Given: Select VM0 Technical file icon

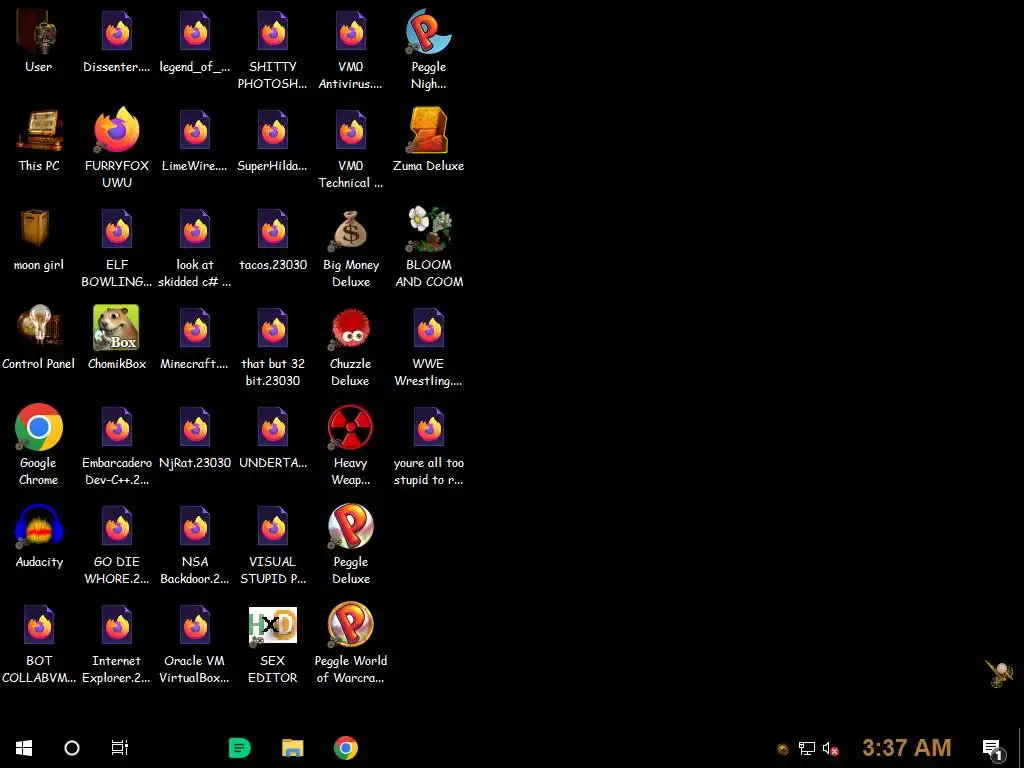Looking at the screenshot, I should coord(351,130).
